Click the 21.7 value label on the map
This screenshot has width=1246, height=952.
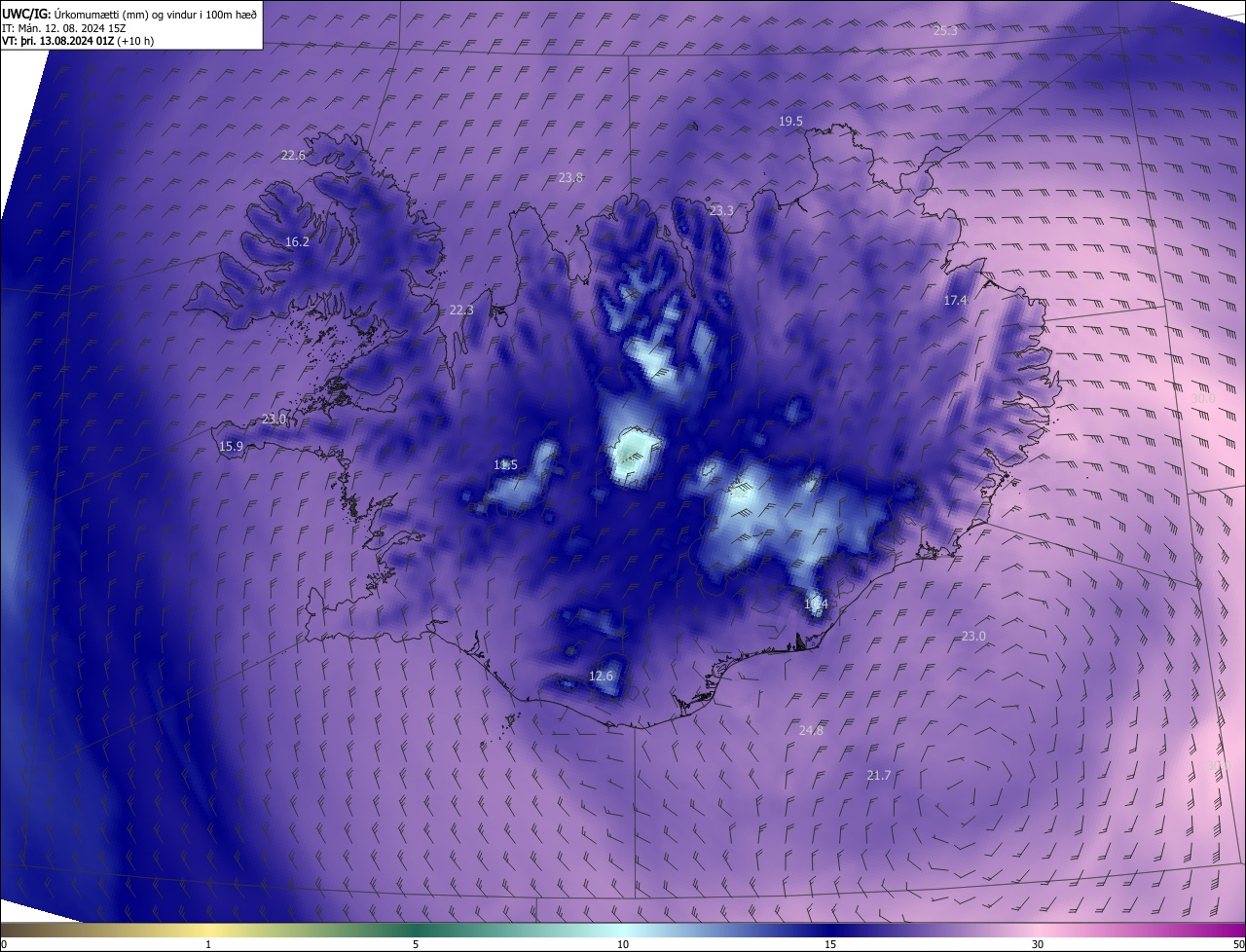[878, 776]
